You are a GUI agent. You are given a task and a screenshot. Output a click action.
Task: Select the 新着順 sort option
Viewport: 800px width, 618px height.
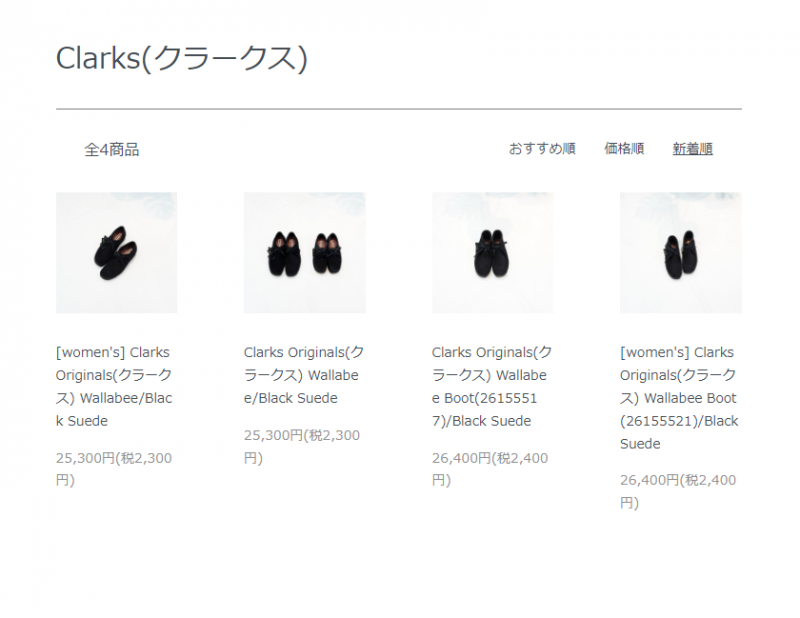coord(692,149)
